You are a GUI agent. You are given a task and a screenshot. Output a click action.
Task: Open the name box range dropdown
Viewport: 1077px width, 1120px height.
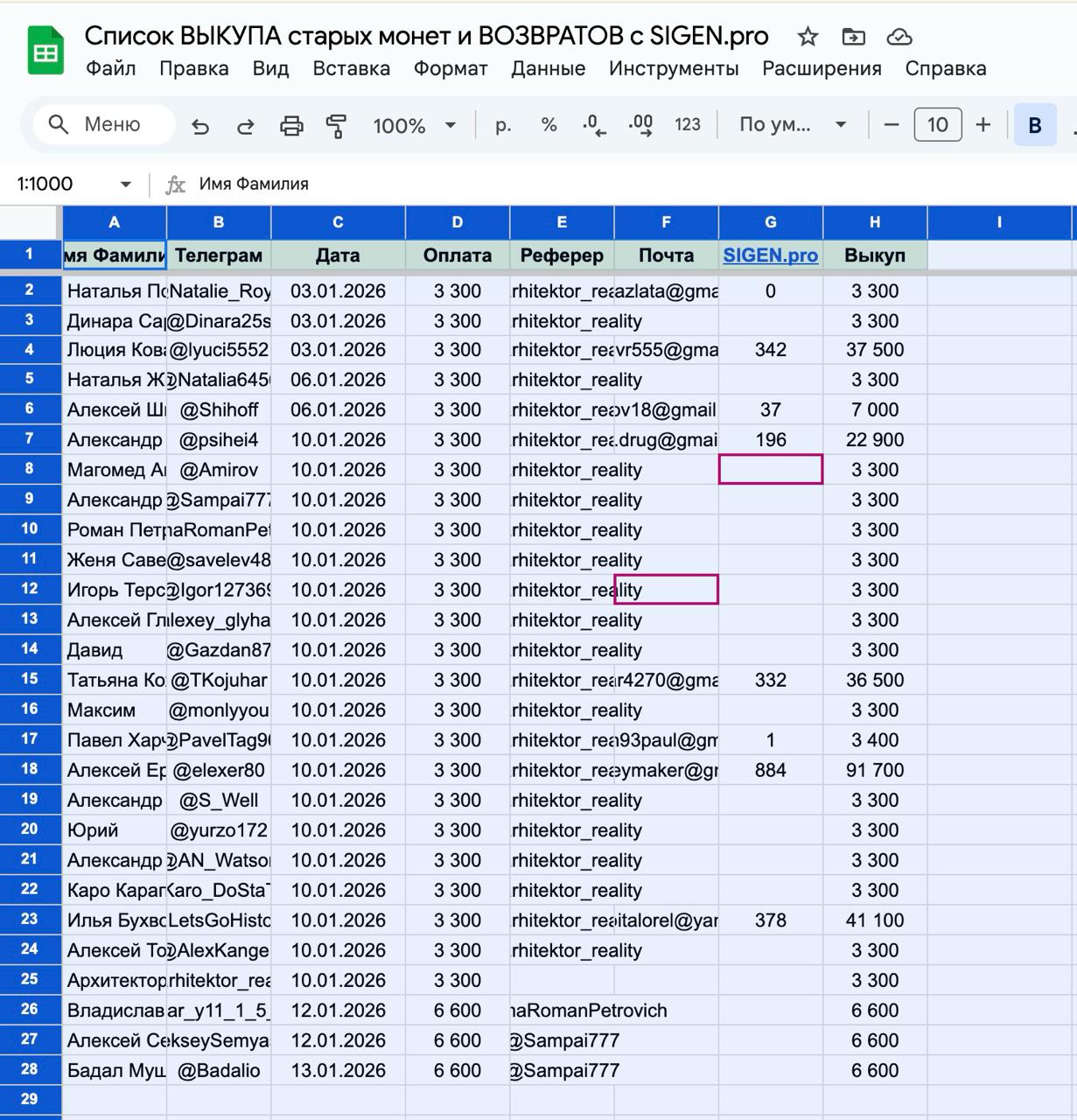coord(125,184)
